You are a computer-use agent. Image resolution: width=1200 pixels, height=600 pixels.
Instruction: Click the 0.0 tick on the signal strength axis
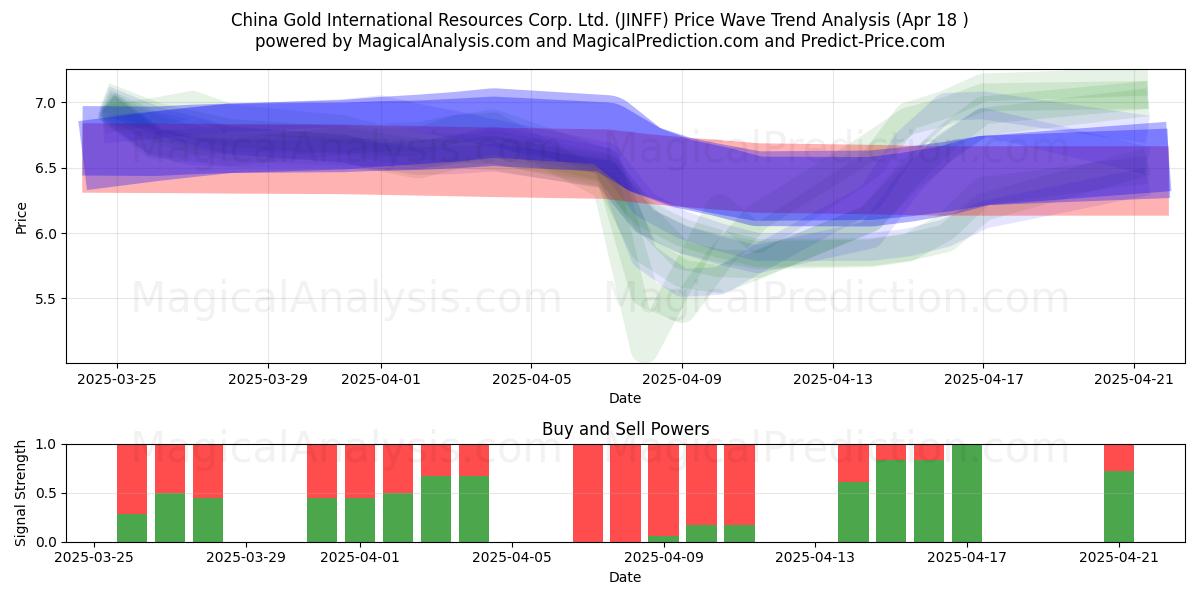click(46, 542)
